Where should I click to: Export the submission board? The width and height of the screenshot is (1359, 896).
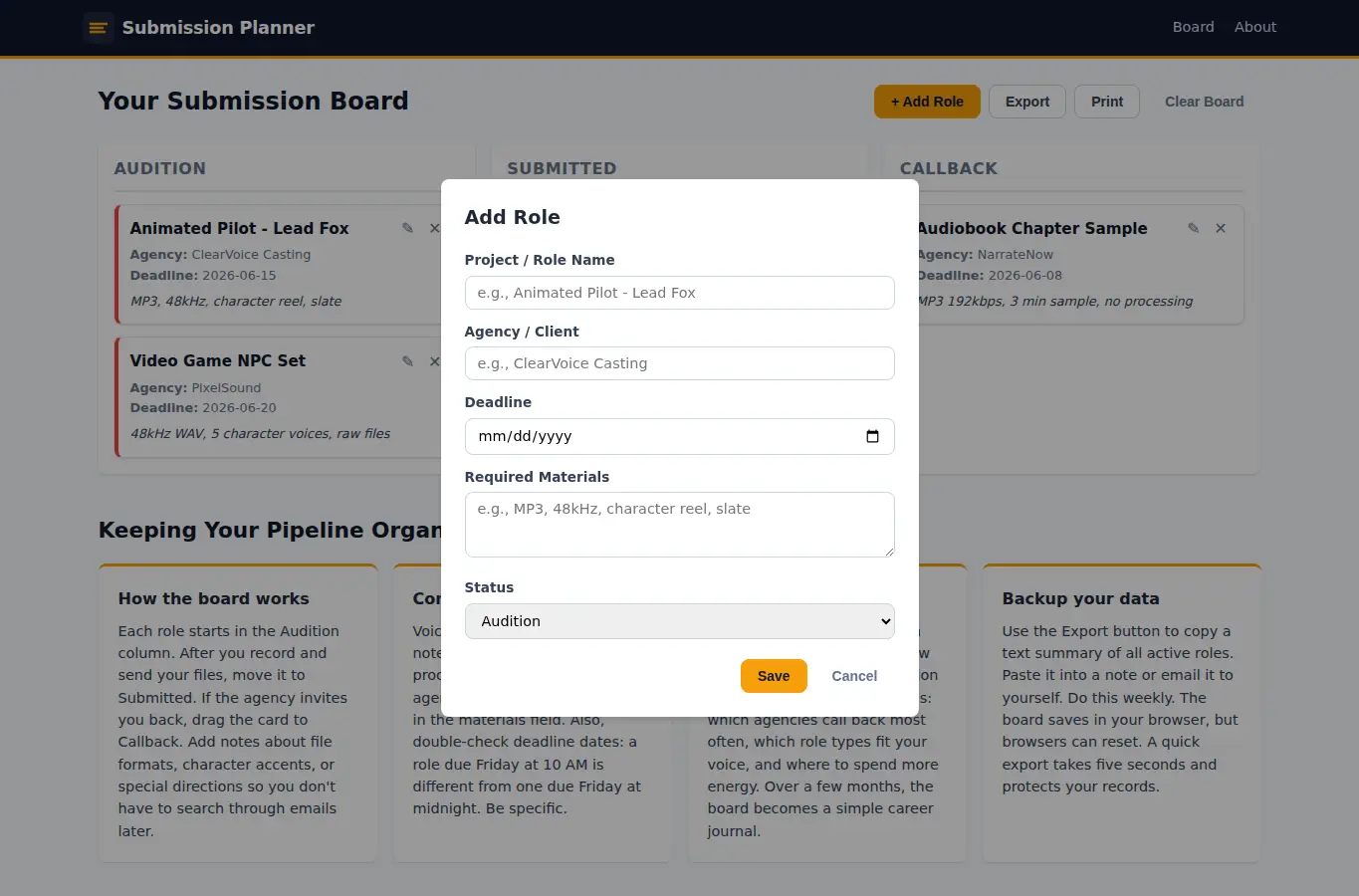[x=1027, y=102]
